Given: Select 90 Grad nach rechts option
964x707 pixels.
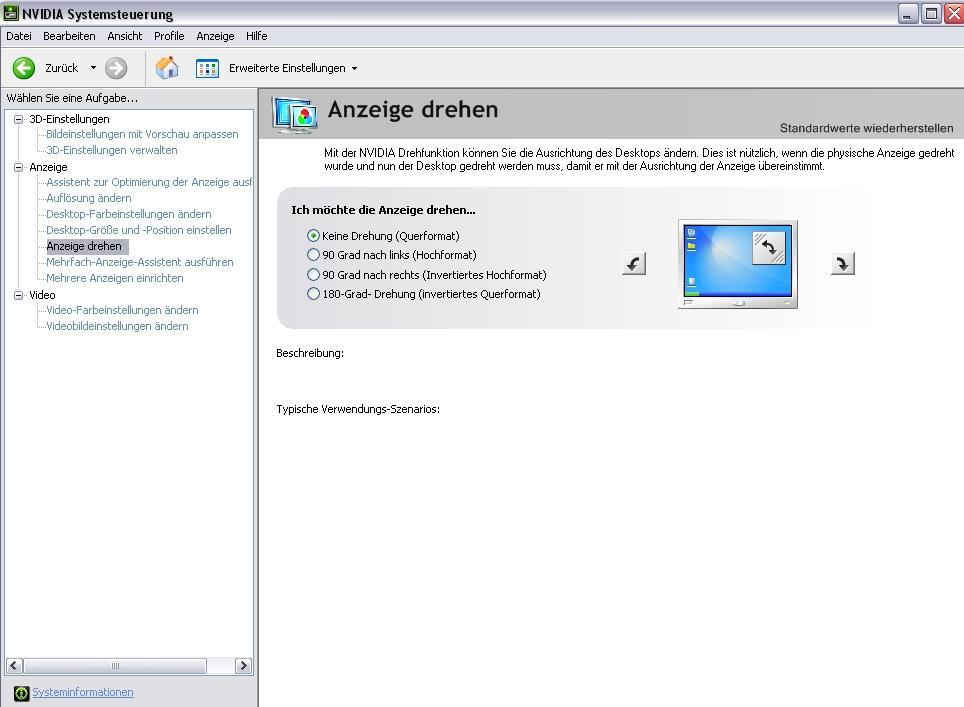Looking at the screenshot, I should [314, 274].
